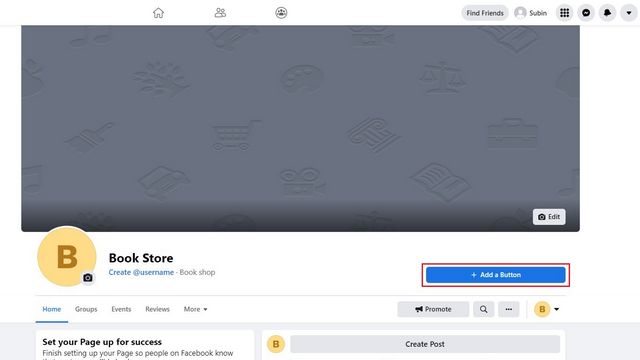640x360 pixels.
Task: Expand the account dropdown arrow at top right
Action: point(629,13)
